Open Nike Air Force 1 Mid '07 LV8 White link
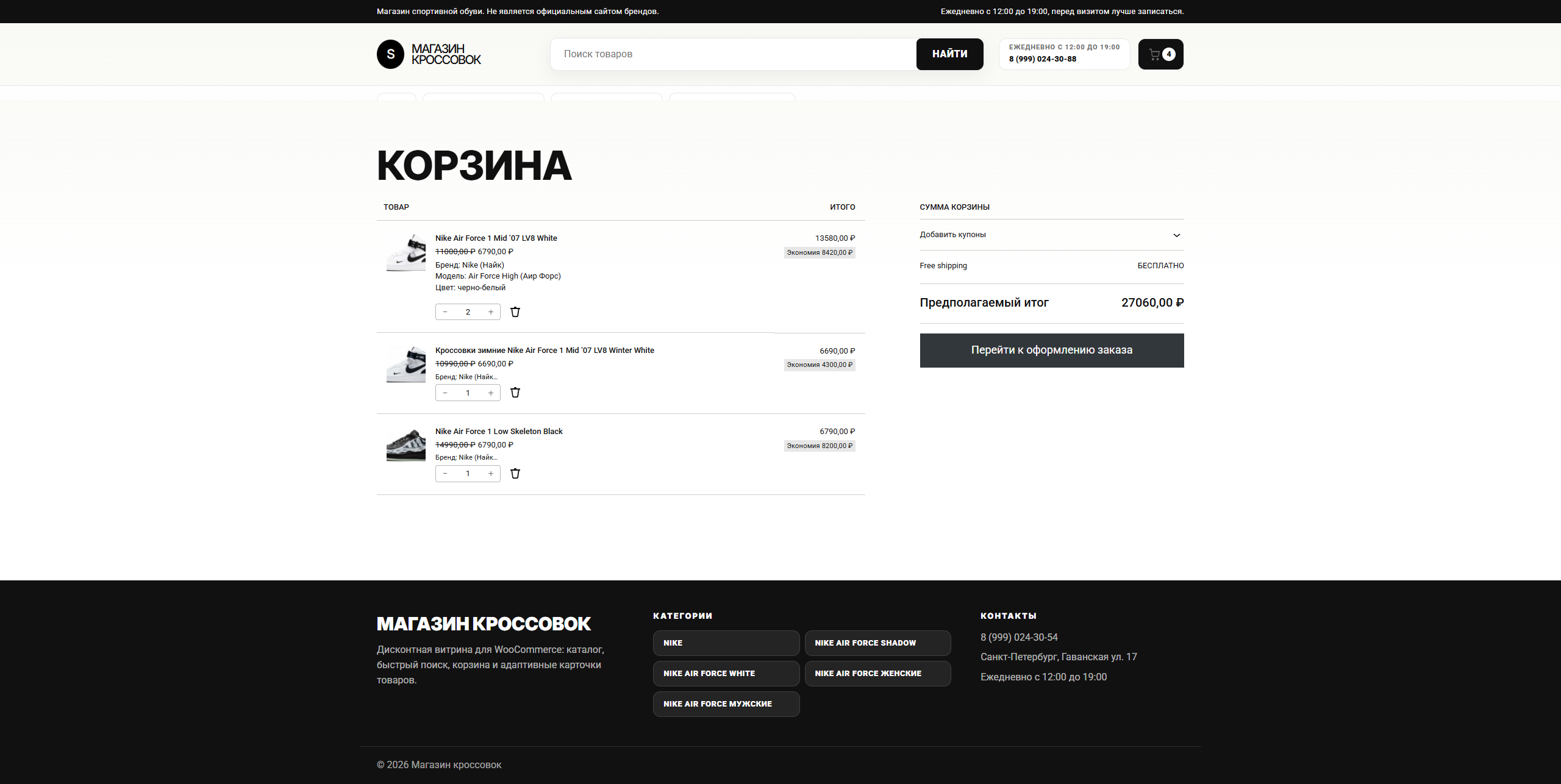 496,238
